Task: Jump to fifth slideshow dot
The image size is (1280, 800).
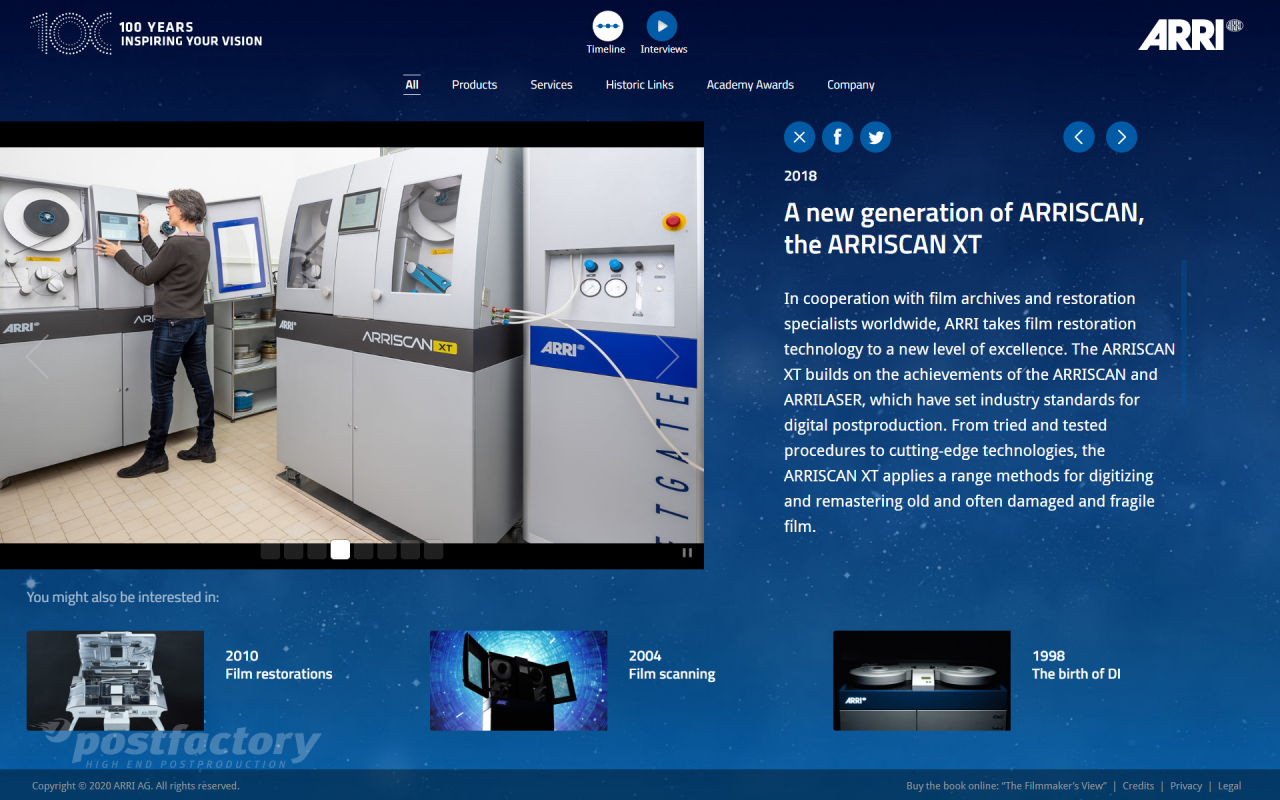Action: pos(364,550)
